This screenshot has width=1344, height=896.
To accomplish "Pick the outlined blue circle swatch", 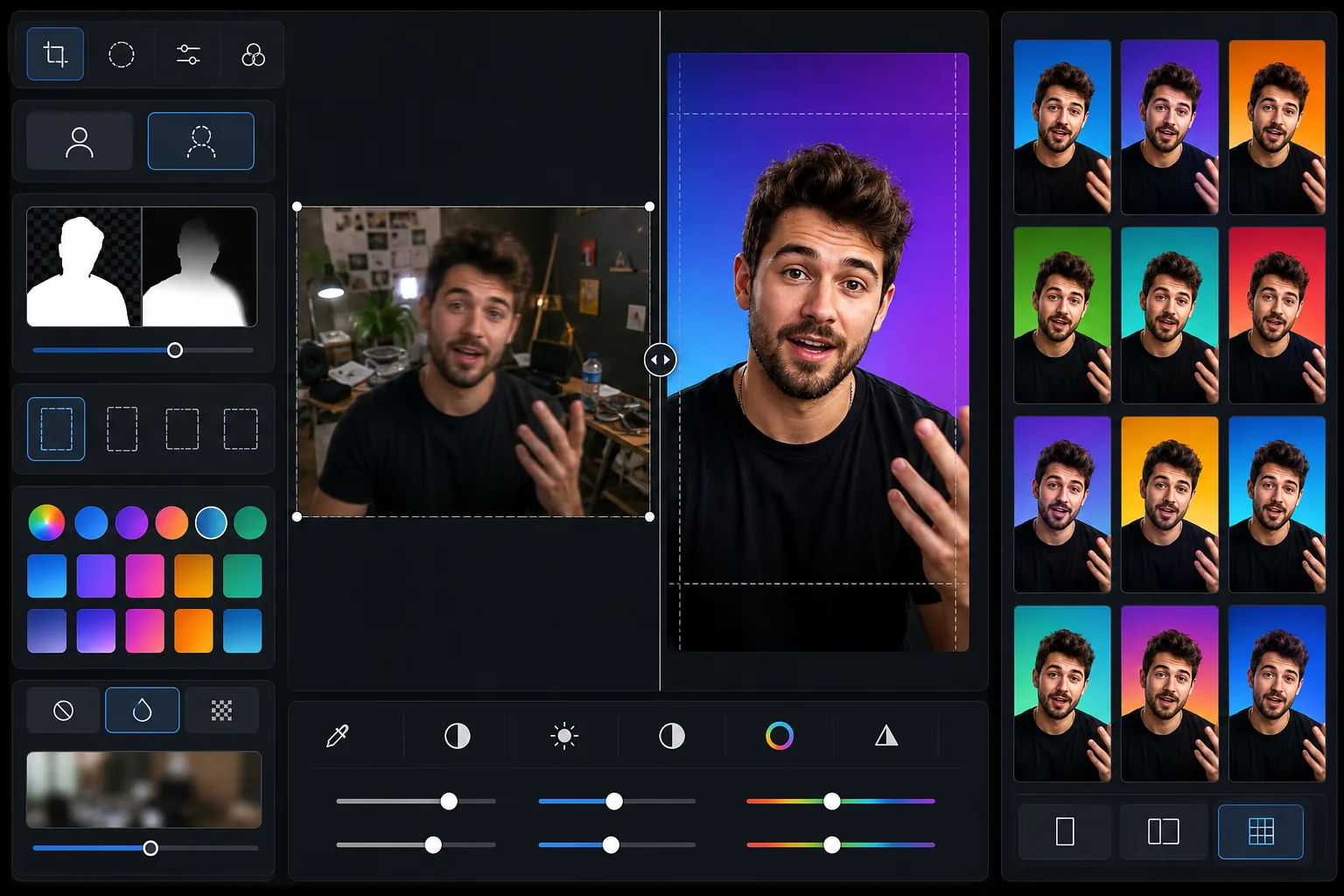I will (x=211, y=522).
